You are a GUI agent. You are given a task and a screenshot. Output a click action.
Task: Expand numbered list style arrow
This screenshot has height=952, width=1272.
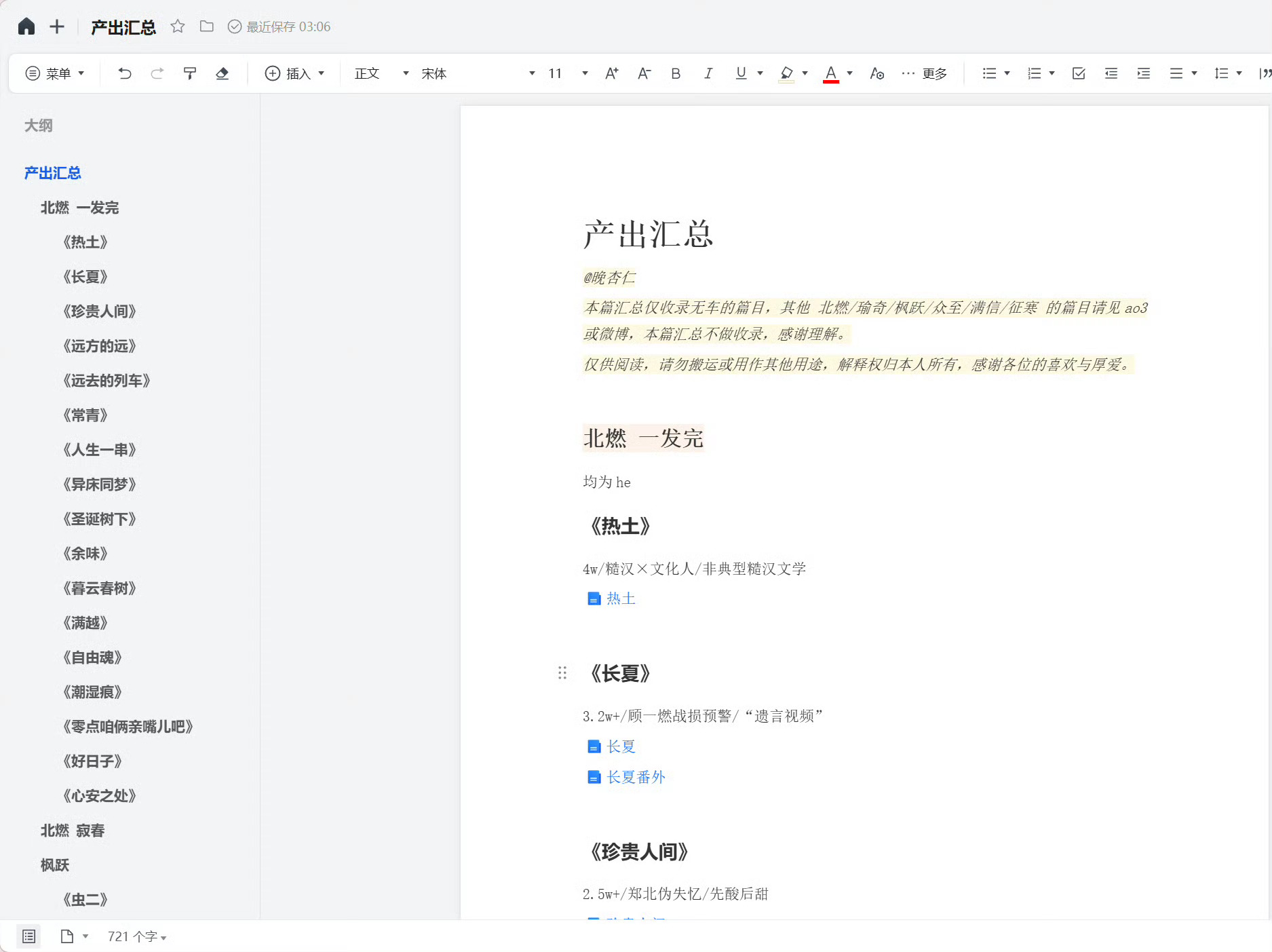click(1052, 73)
